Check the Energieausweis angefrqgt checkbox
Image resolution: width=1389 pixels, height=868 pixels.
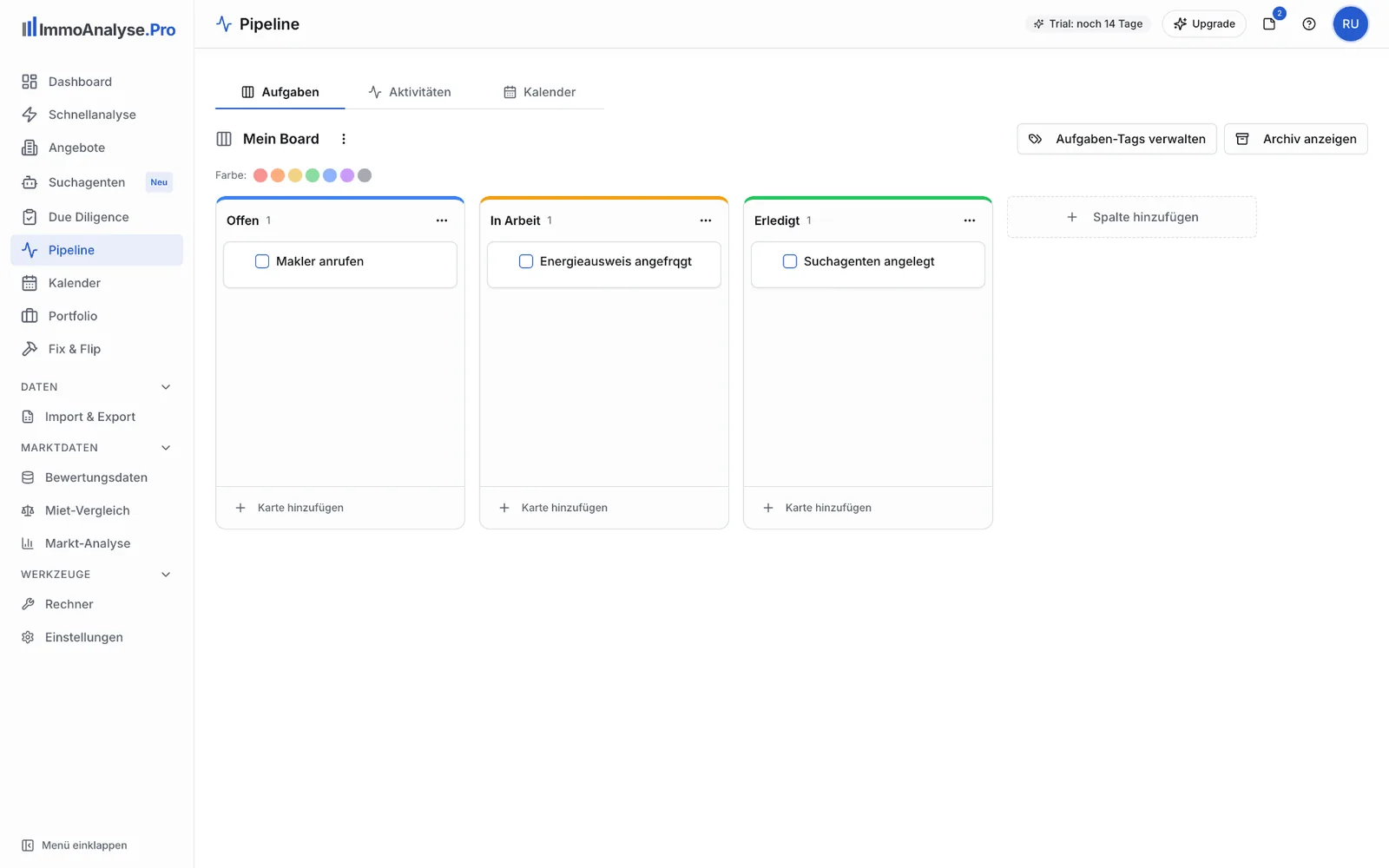pyautogui.click(x=526, y=261)
